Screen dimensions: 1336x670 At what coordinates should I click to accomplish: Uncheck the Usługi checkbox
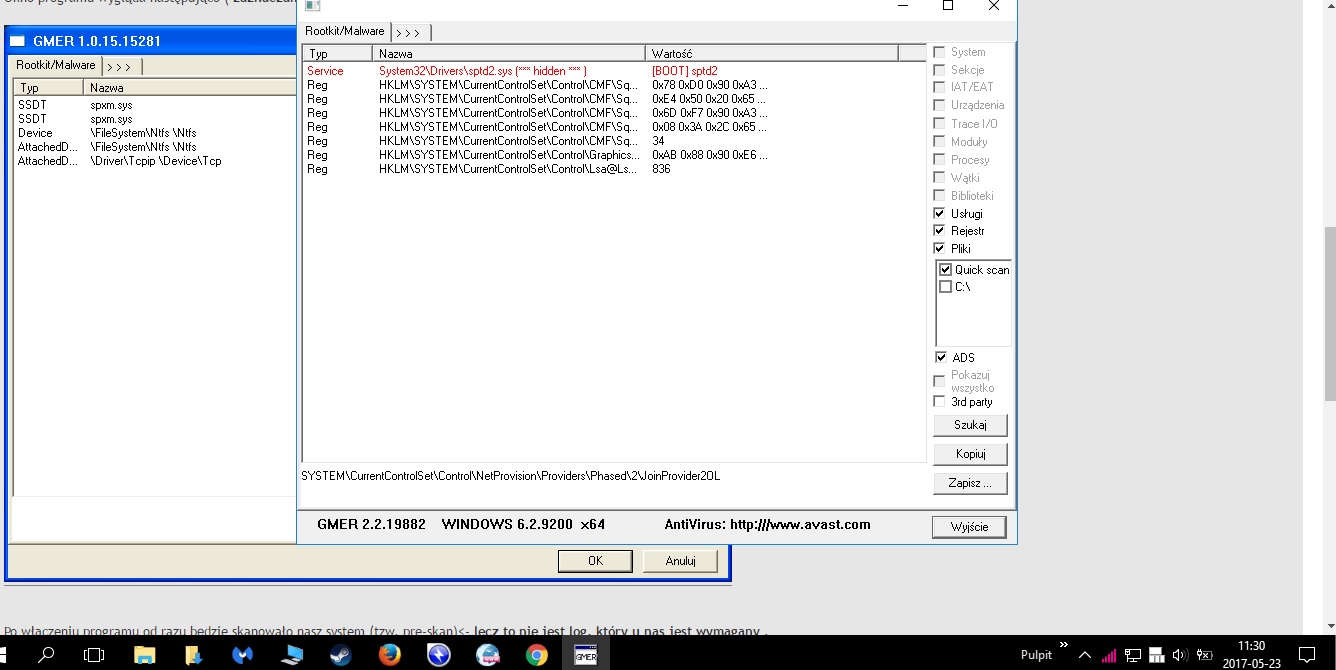pyautogui.click(x=939, y=213)
